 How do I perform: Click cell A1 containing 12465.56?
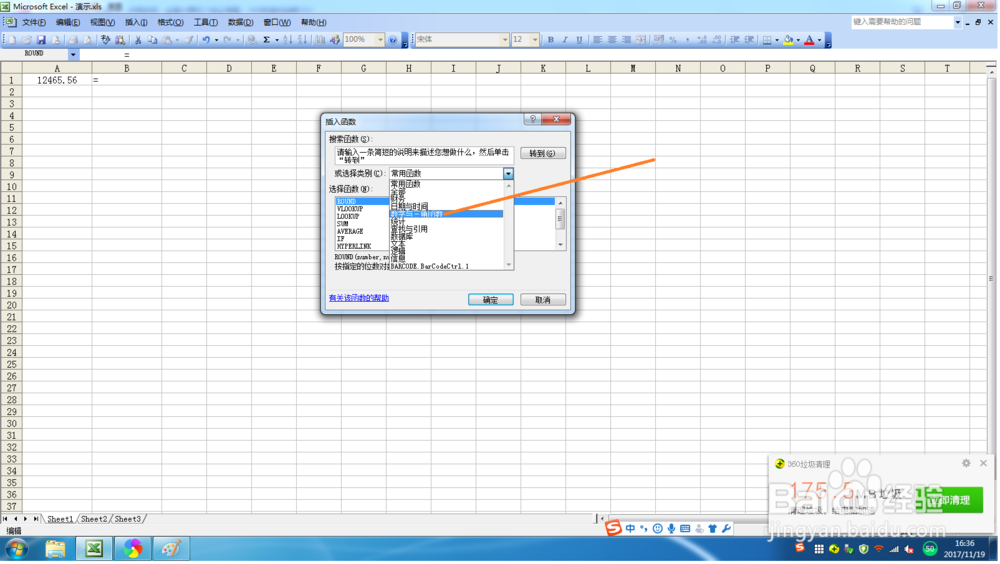coord(57,80)
